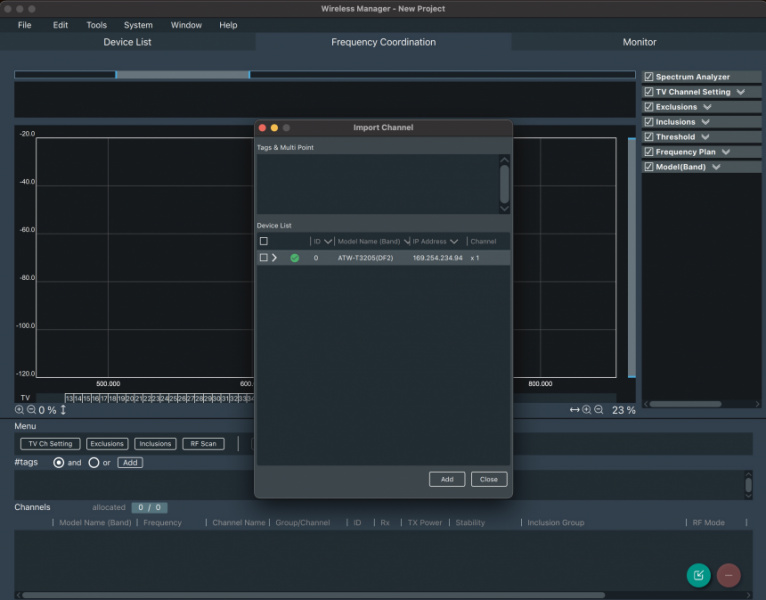The height and width of the screenshot is (600, 766).
Task: Expand the TV Channel Setting section
Action: (741, 92)
